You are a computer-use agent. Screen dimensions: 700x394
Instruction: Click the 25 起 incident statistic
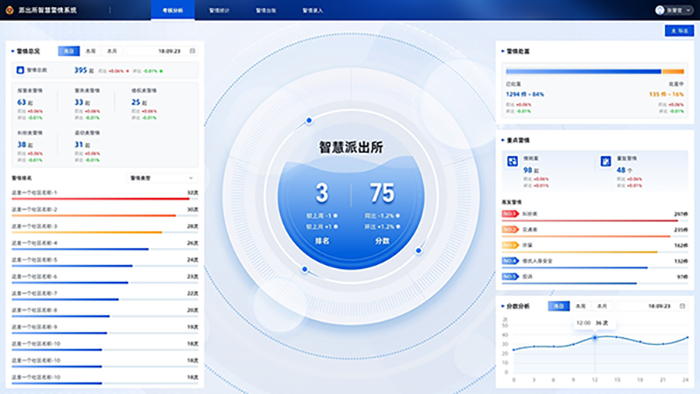tap(139, 102)
